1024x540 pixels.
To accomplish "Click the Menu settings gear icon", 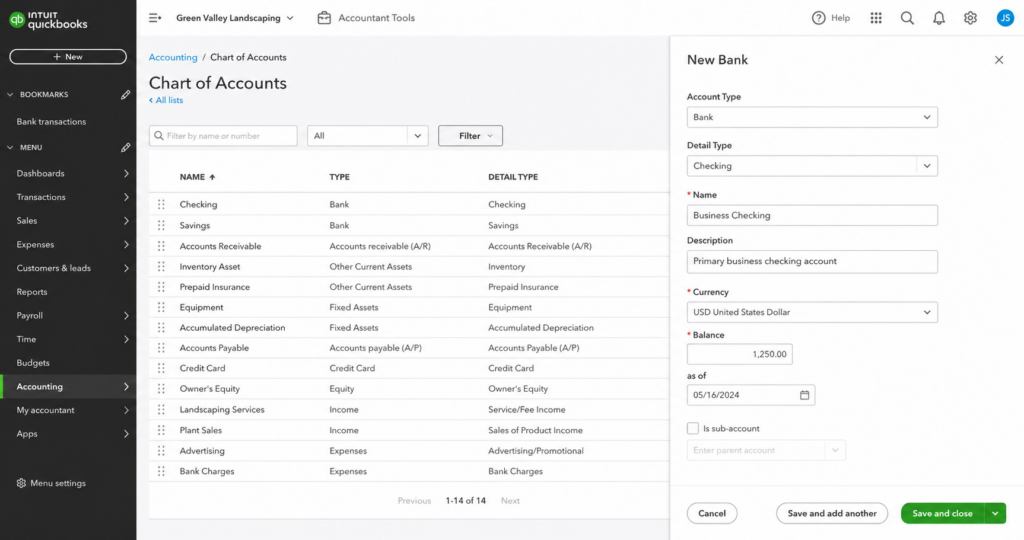I will pos(21,483).
